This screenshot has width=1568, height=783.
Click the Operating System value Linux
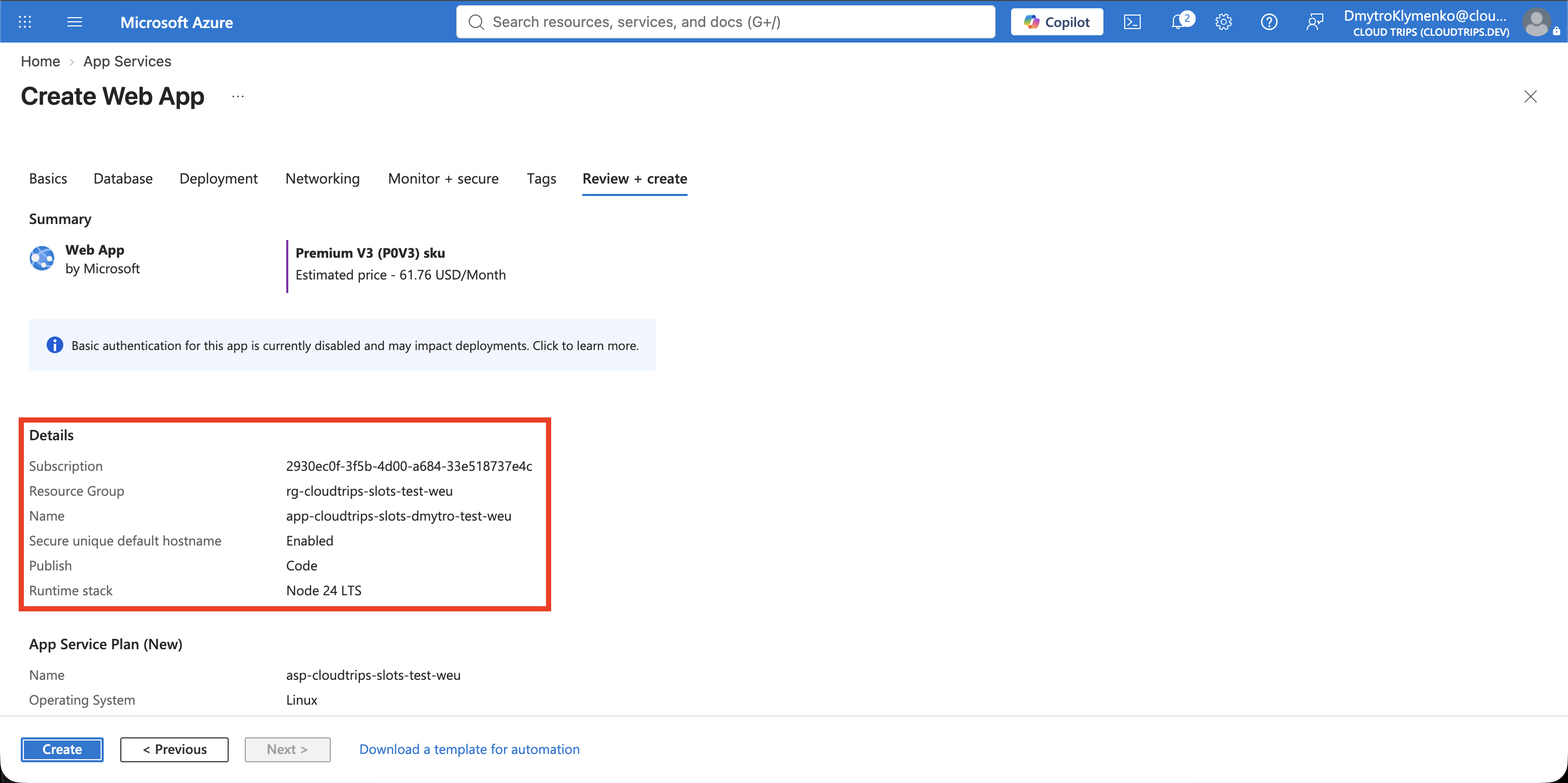[x=302, y=700]
